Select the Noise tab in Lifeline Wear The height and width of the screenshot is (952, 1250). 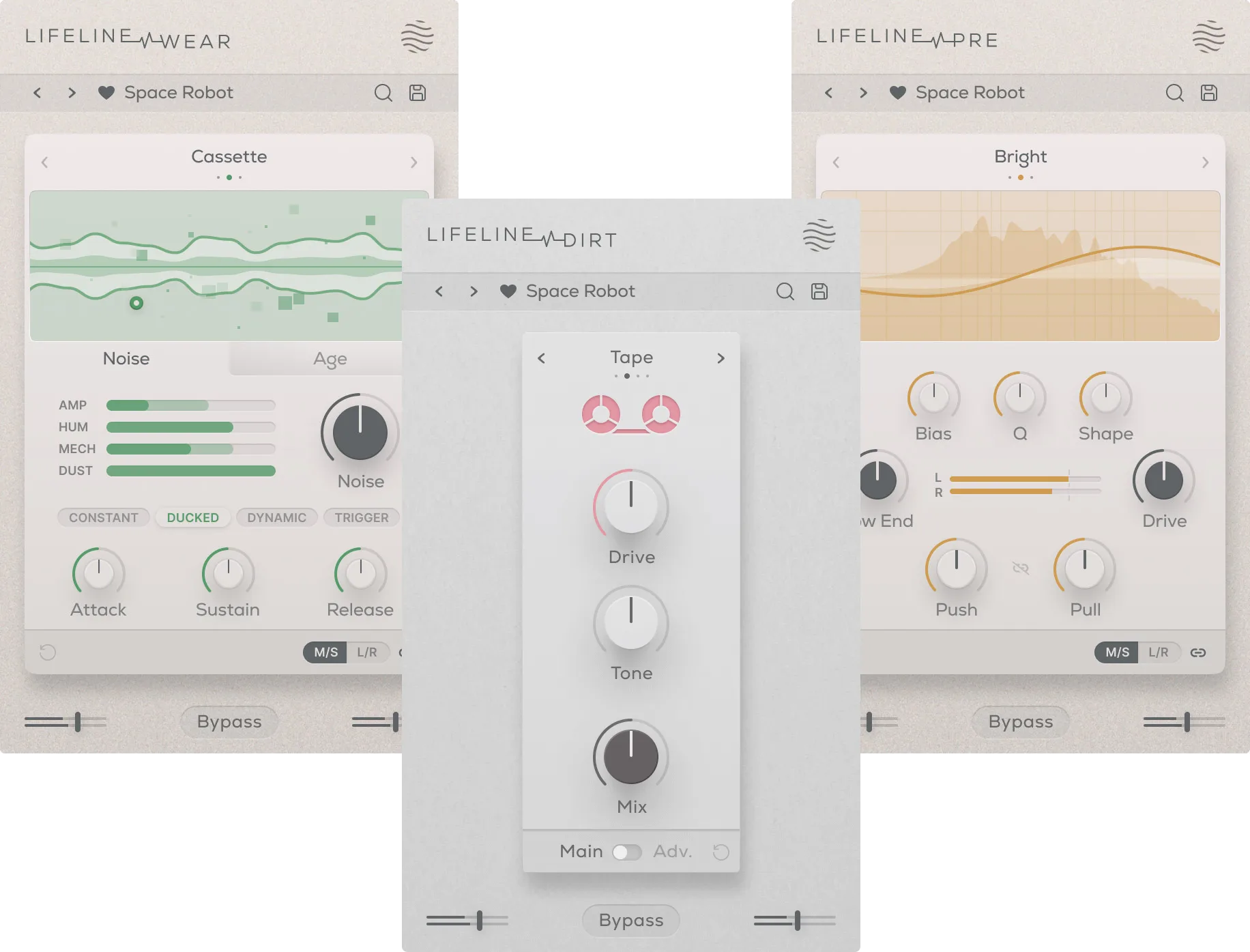click(x=127, y=358)
